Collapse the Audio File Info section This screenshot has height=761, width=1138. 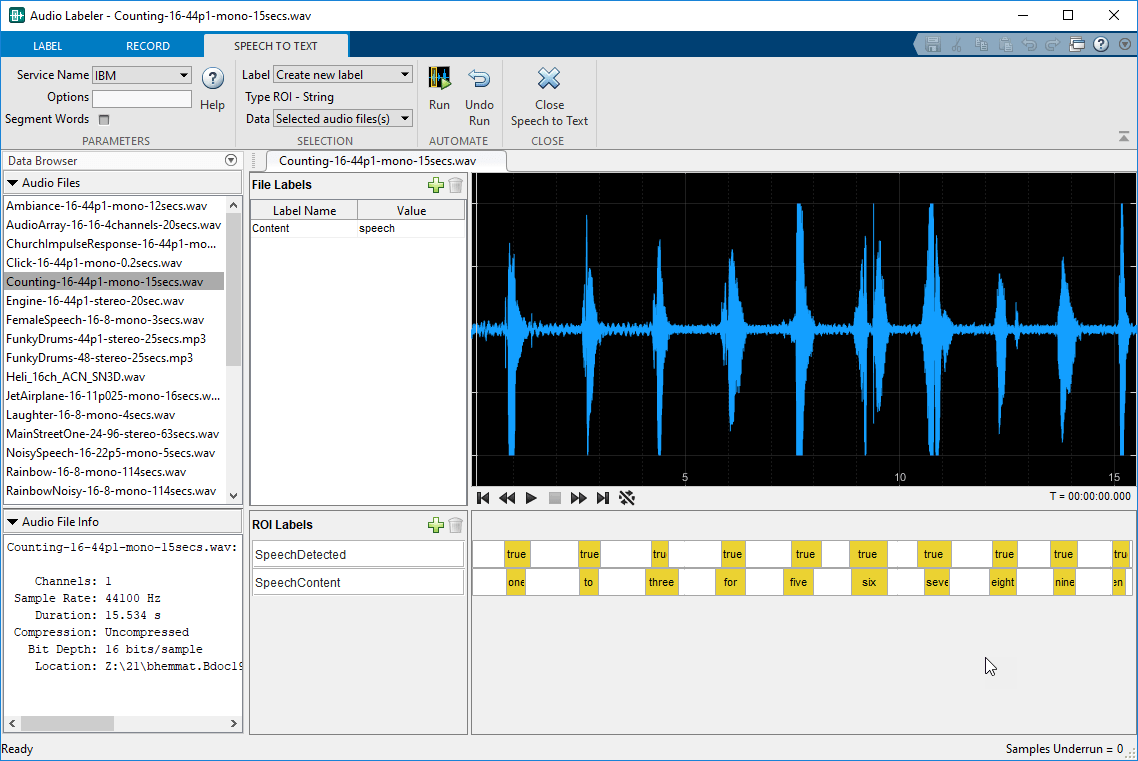point(12,522)
